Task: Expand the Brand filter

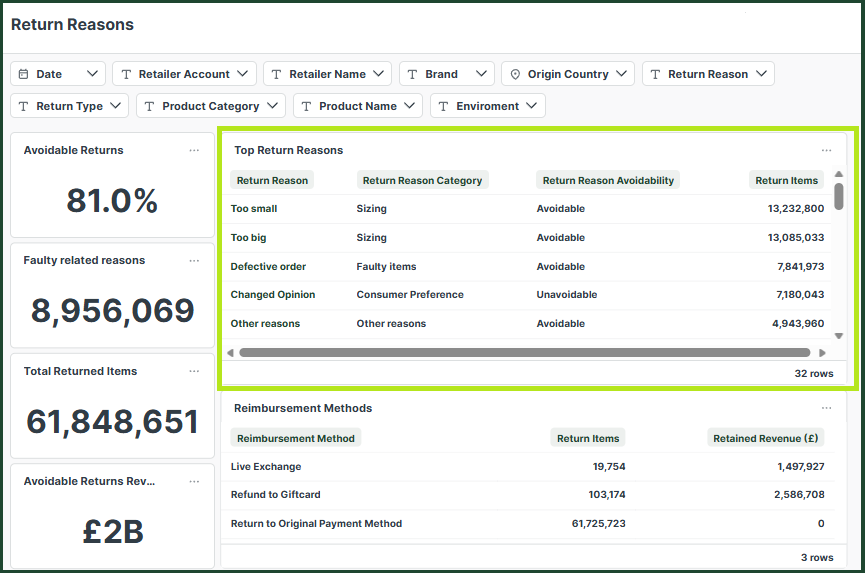Action: (447, 74)
